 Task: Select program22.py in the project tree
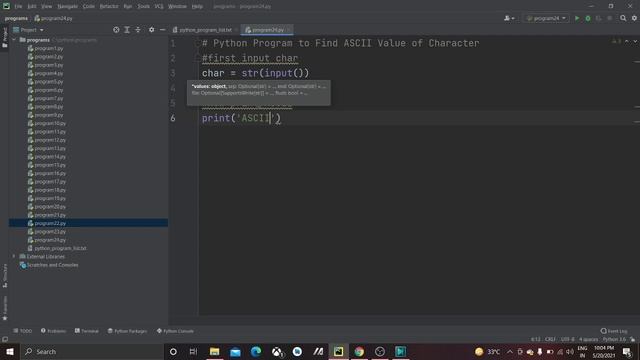tap(88, 223)
